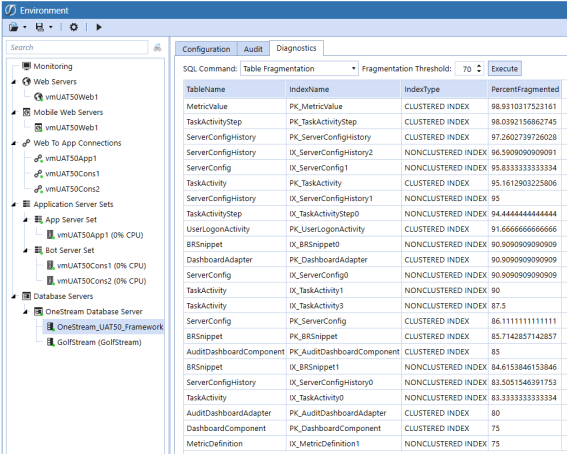
Task: Click the App Server Set icon
Action: pos(38,220)
